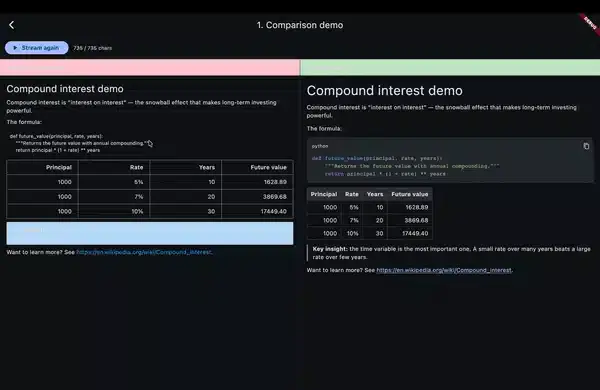Click the Future value header in right pane table
Viewport: 600px width, 390px height.
tap(409, 194)
